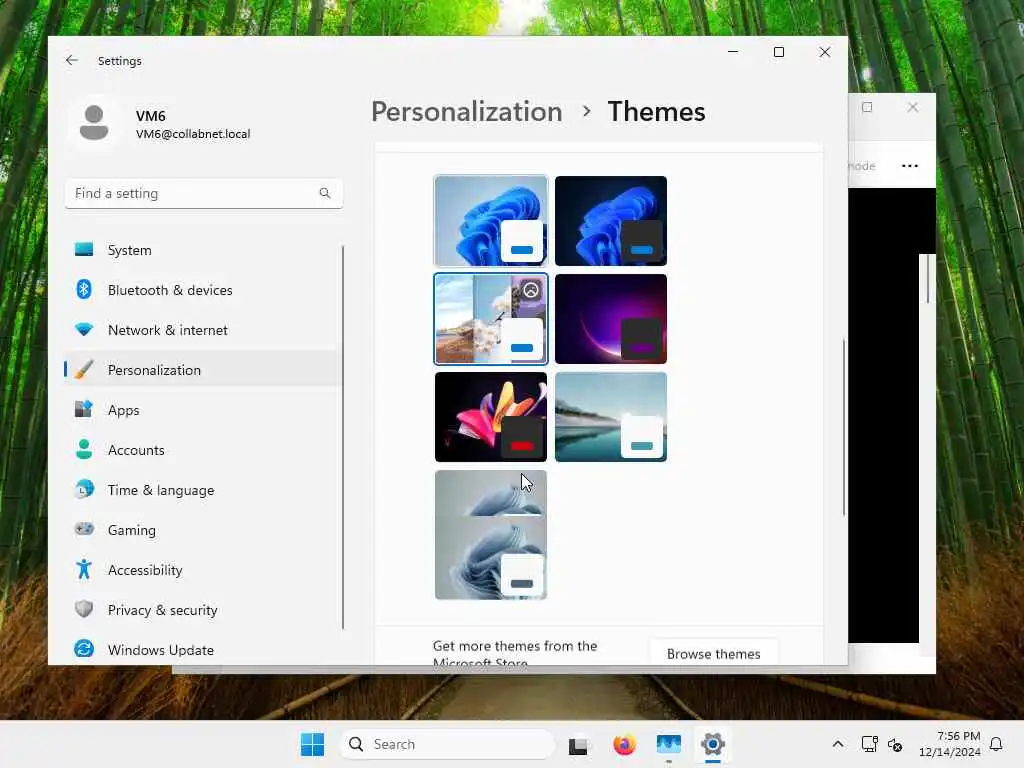Open the Apps icon in sidebar

(x=84, y=409)
